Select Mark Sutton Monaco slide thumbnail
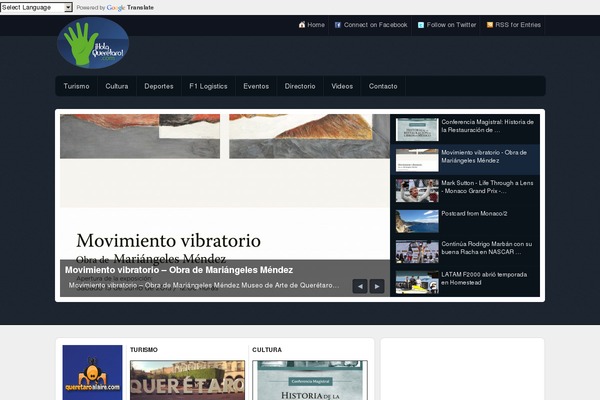 [417, 191]
